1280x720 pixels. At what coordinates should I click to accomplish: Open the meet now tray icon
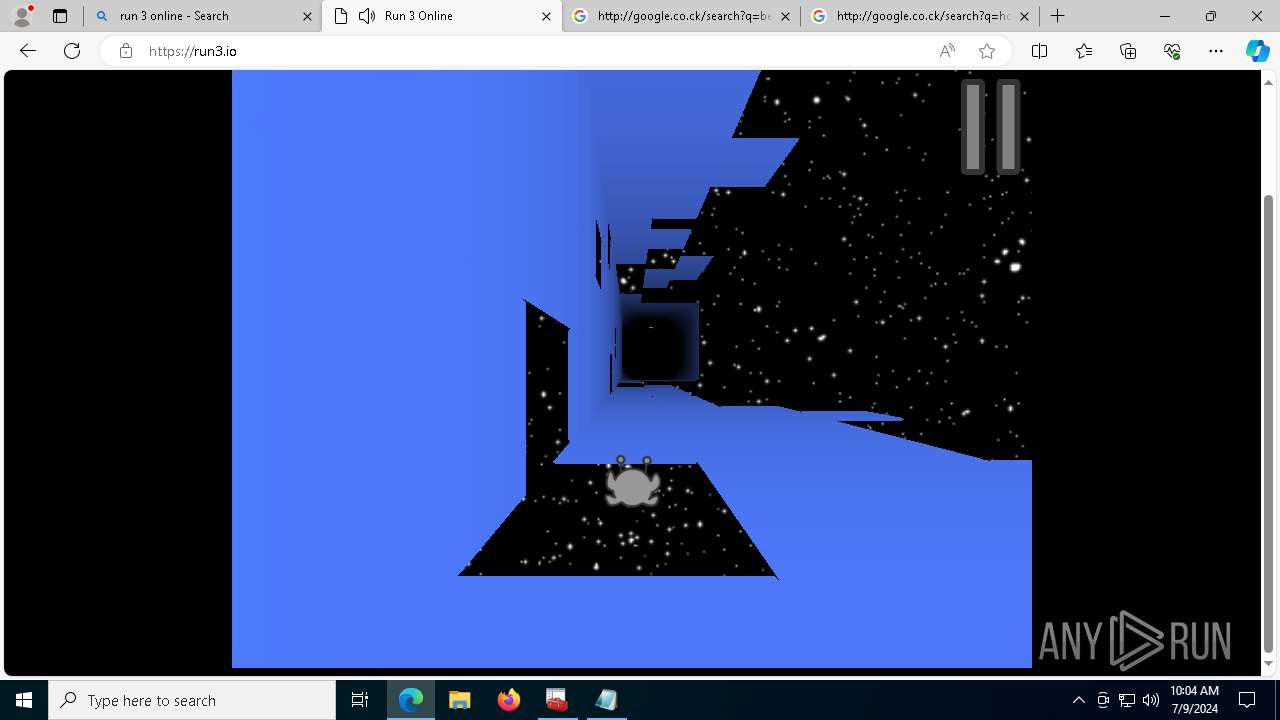1103,700
